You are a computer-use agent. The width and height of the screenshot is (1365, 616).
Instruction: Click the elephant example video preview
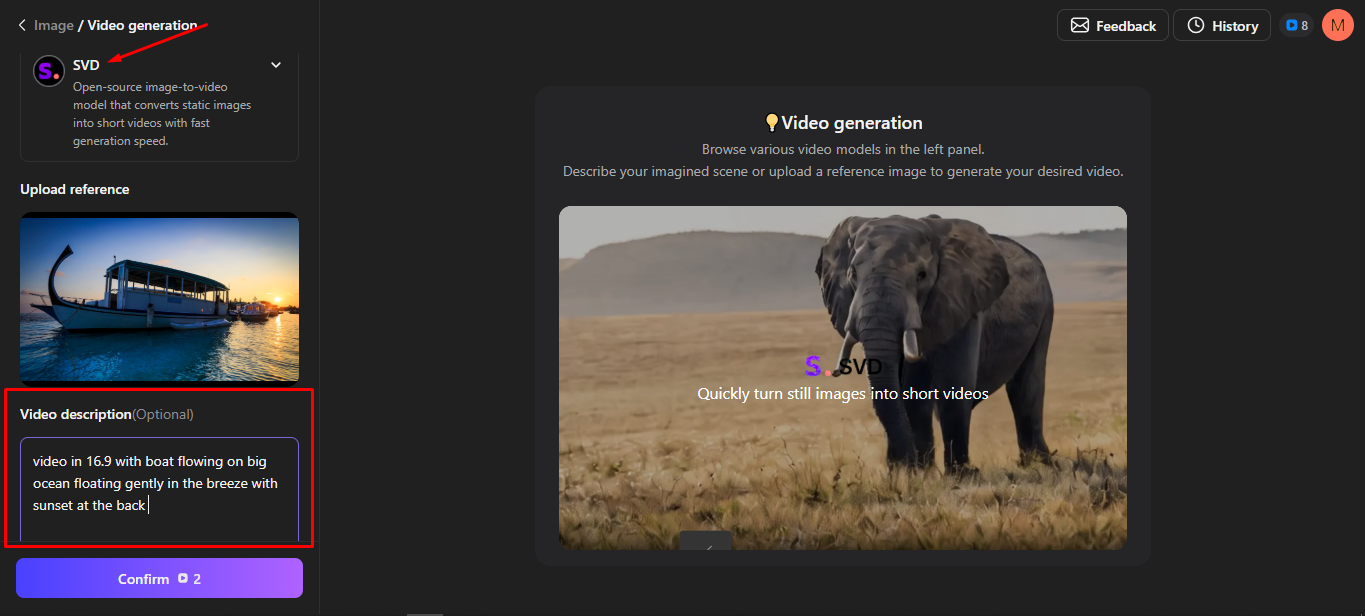pos(843,378)
